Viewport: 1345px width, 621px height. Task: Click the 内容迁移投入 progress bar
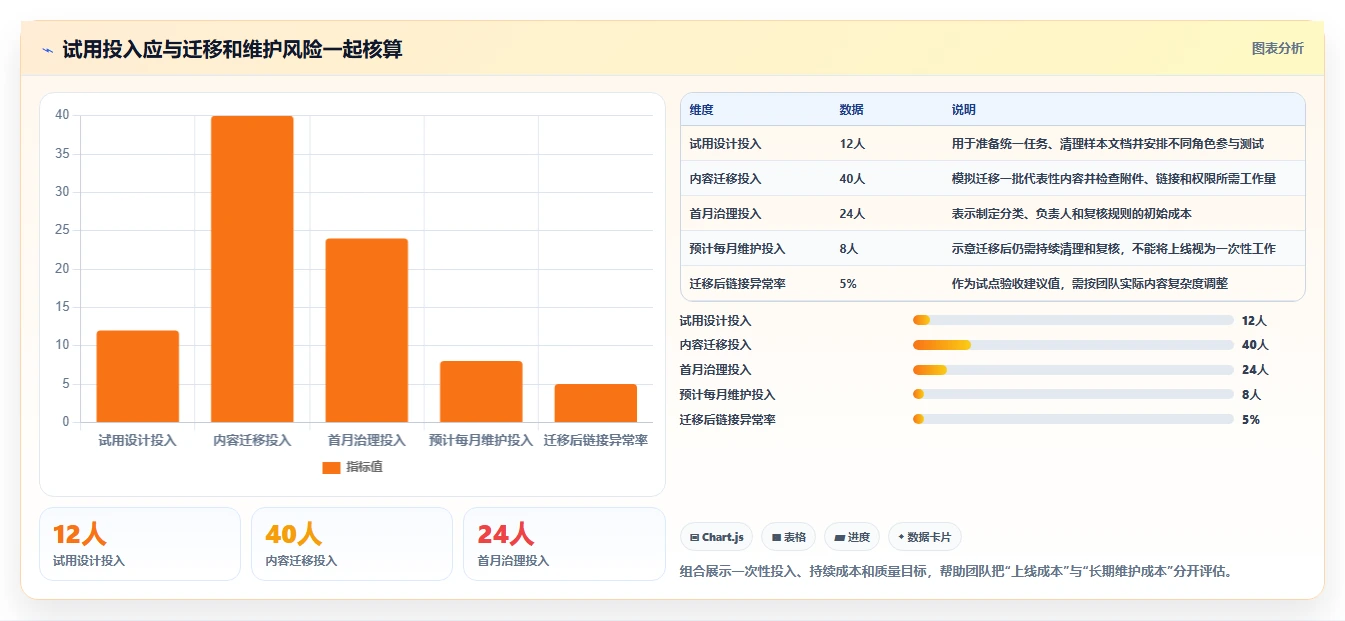[x=1073, y=345]
